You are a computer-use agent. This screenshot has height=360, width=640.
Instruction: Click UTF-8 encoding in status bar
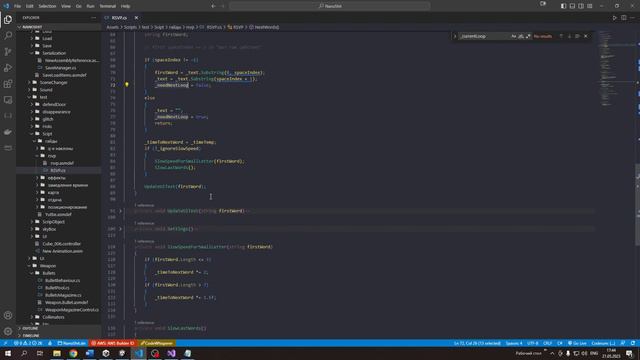[x=533, y=343]
